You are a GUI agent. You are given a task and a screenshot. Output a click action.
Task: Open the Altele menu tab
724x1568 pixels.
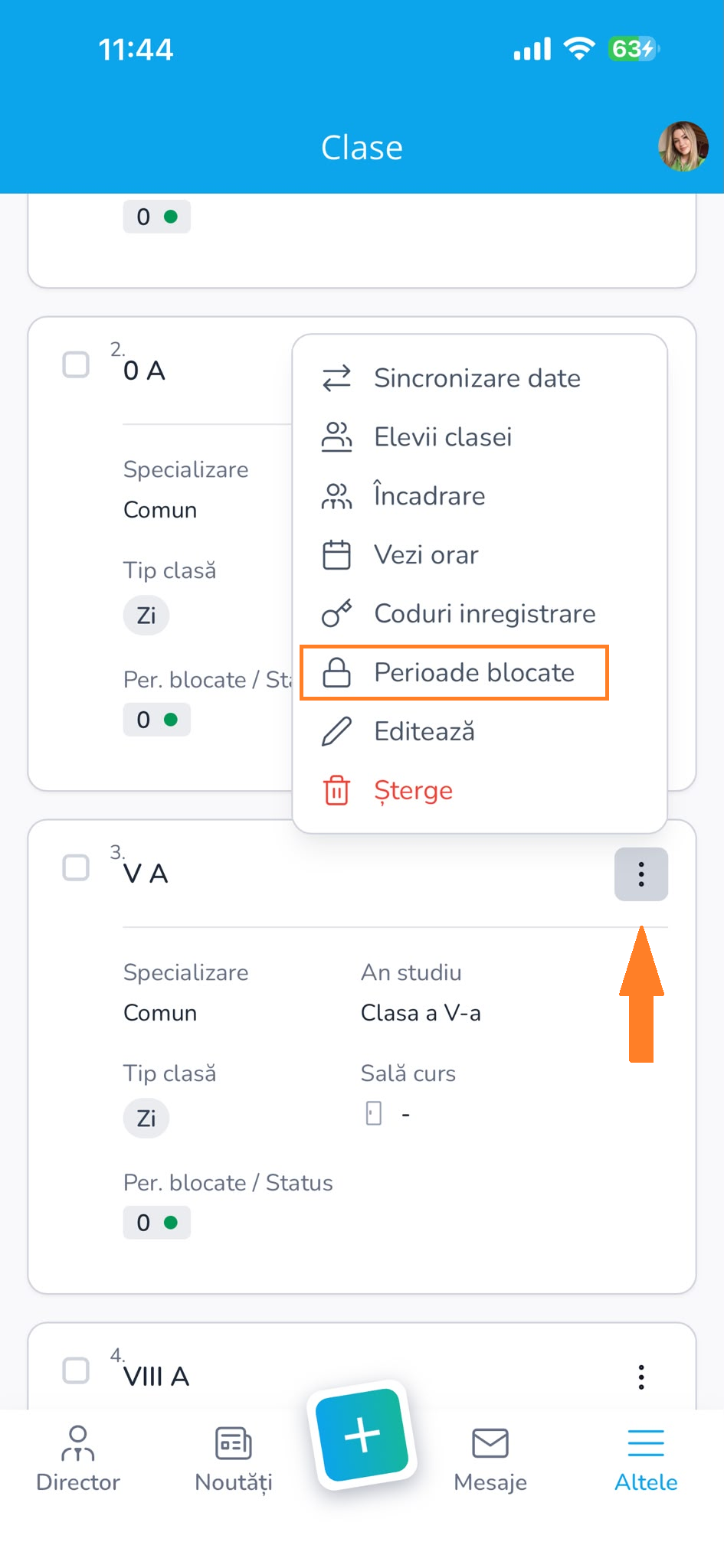[646, 1459]
